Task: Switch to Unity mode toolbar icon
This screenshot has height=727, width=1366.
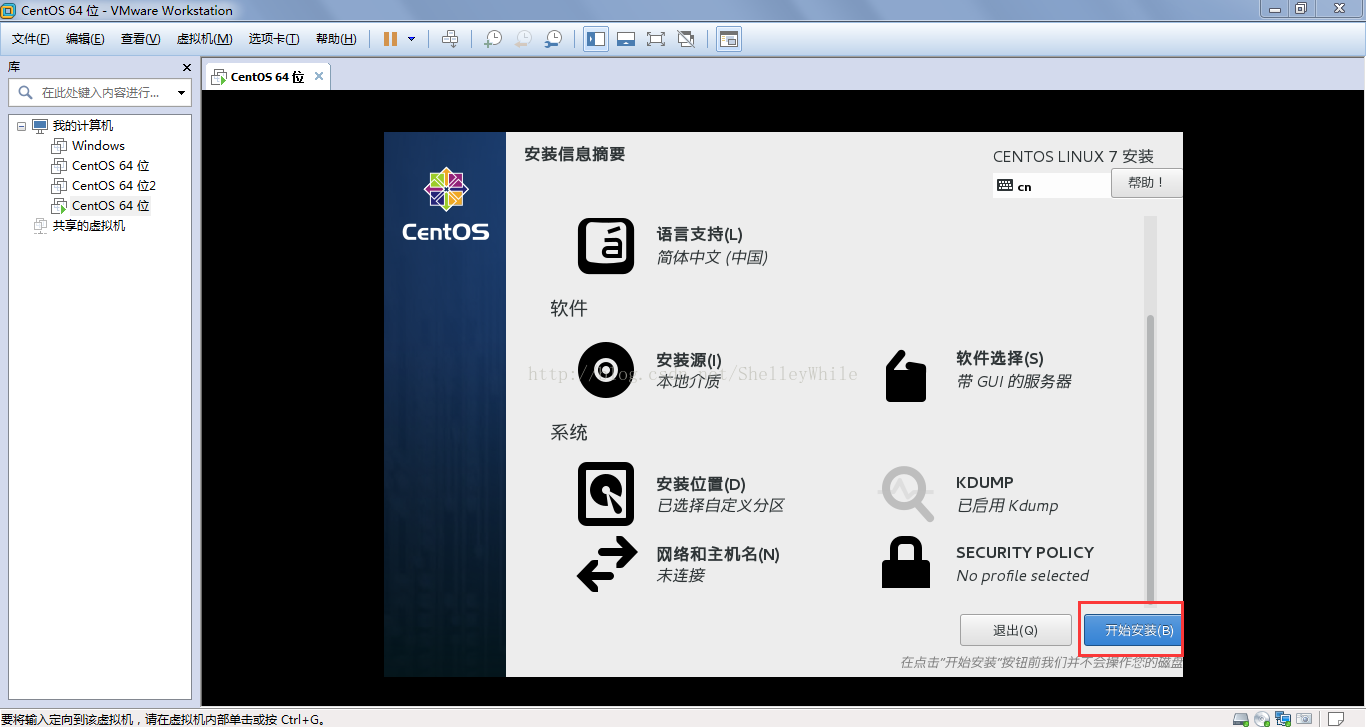Action: coord(686,39)
